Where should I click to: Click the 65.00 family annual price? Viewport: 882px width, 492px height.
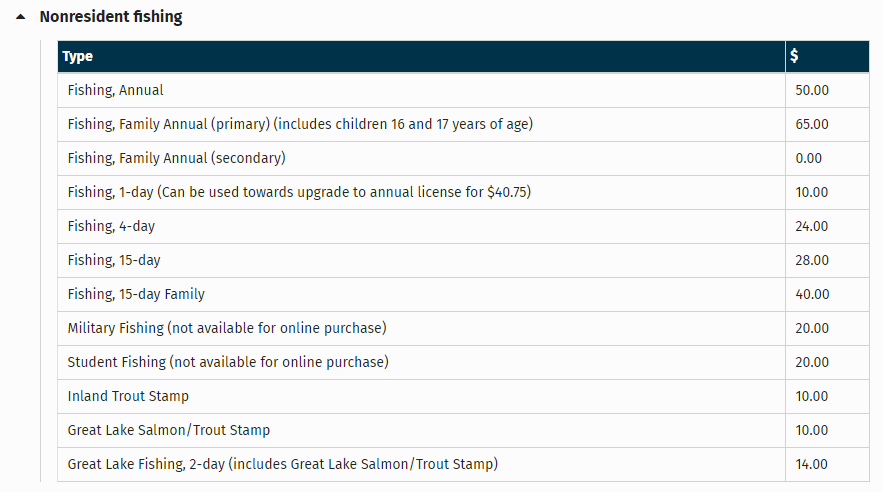click(x=812, y=124)
